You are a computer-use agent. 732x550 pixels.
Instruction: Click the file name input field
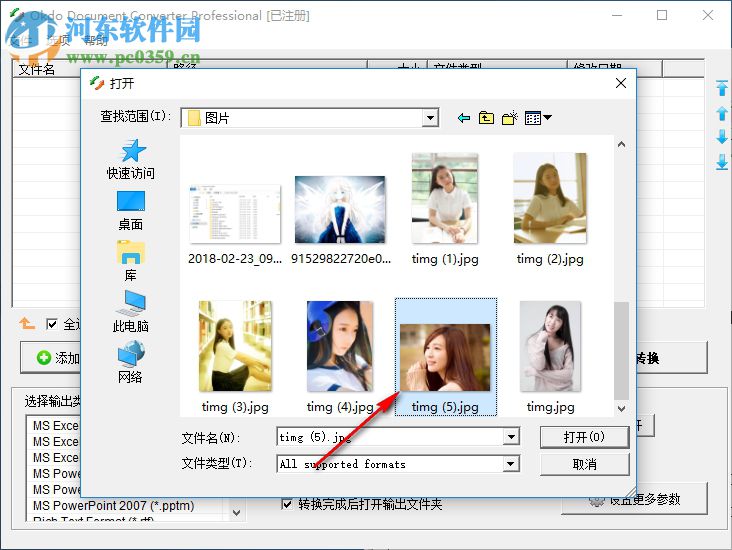tap(390, 437)
